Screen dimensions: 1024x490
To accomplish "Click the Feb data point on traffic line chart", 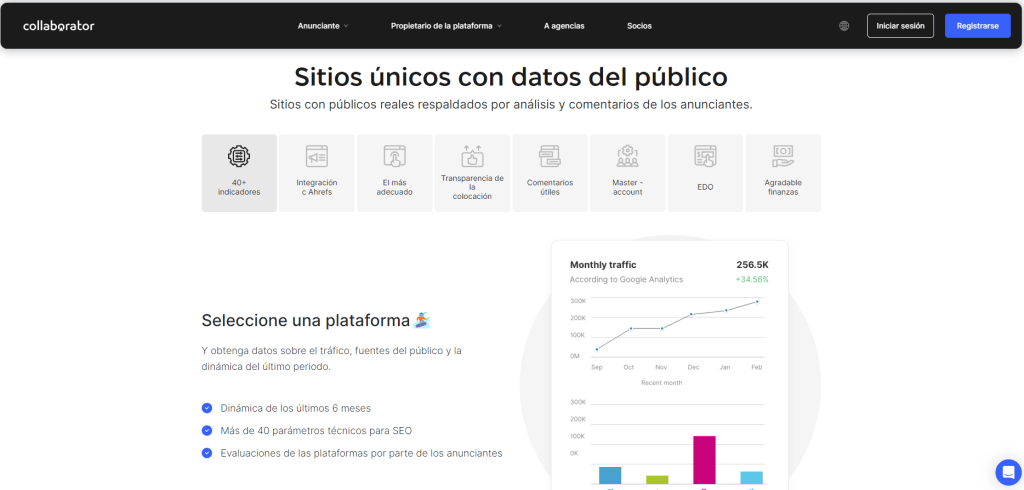I will click(x=757, y=302).
